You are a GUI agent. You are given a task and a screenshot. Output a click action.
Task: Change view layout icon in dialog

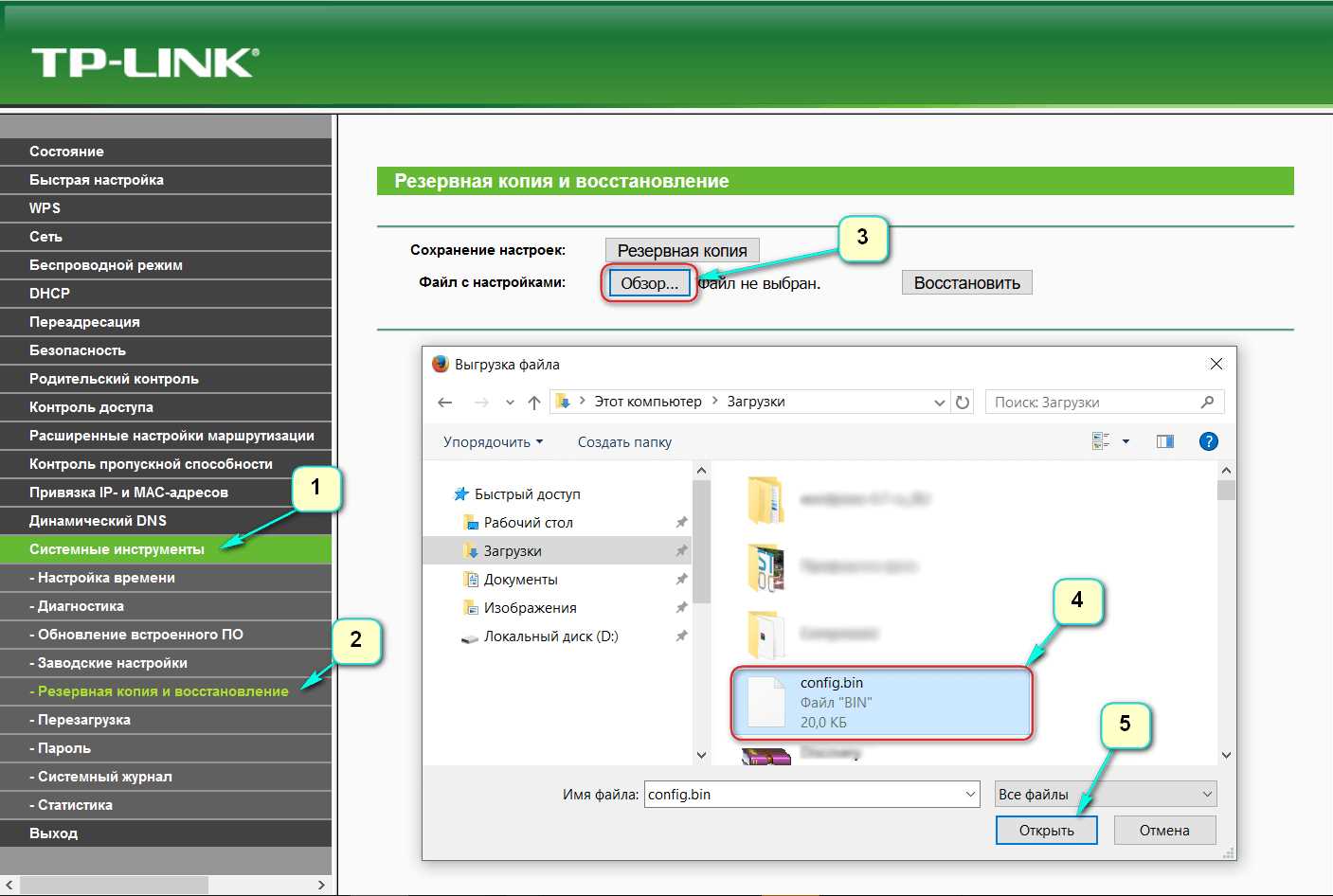1101,441
